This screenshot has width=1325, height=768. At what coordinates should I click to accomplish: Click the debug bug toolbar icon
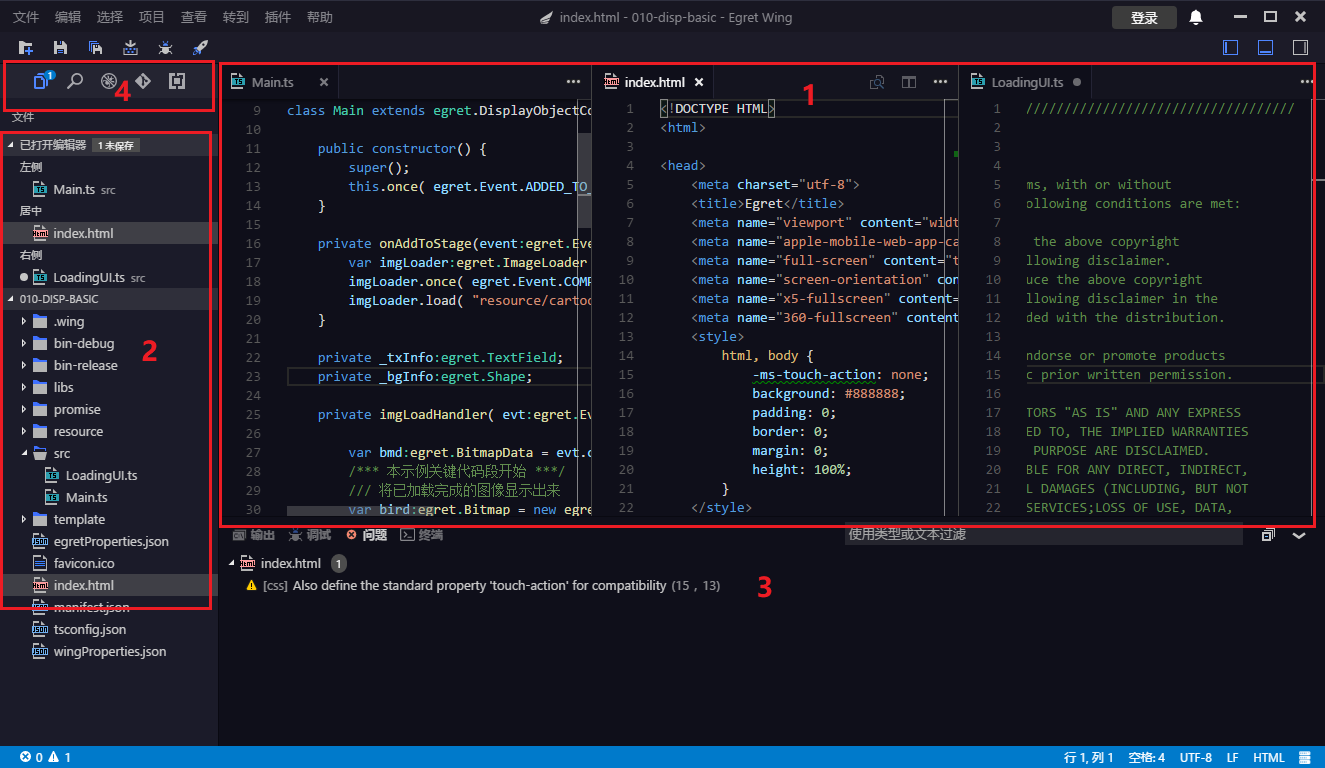(165, 47)
